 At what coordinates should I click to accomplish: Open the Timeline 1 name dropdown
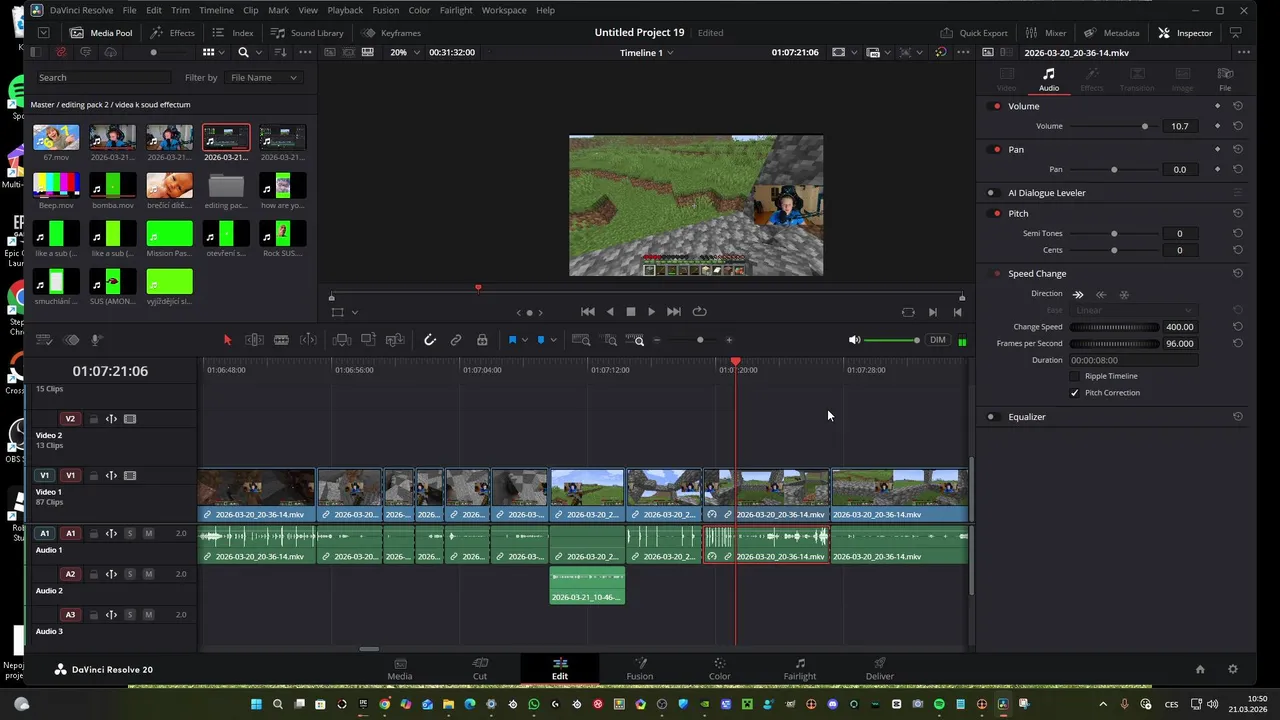[646, 52]
